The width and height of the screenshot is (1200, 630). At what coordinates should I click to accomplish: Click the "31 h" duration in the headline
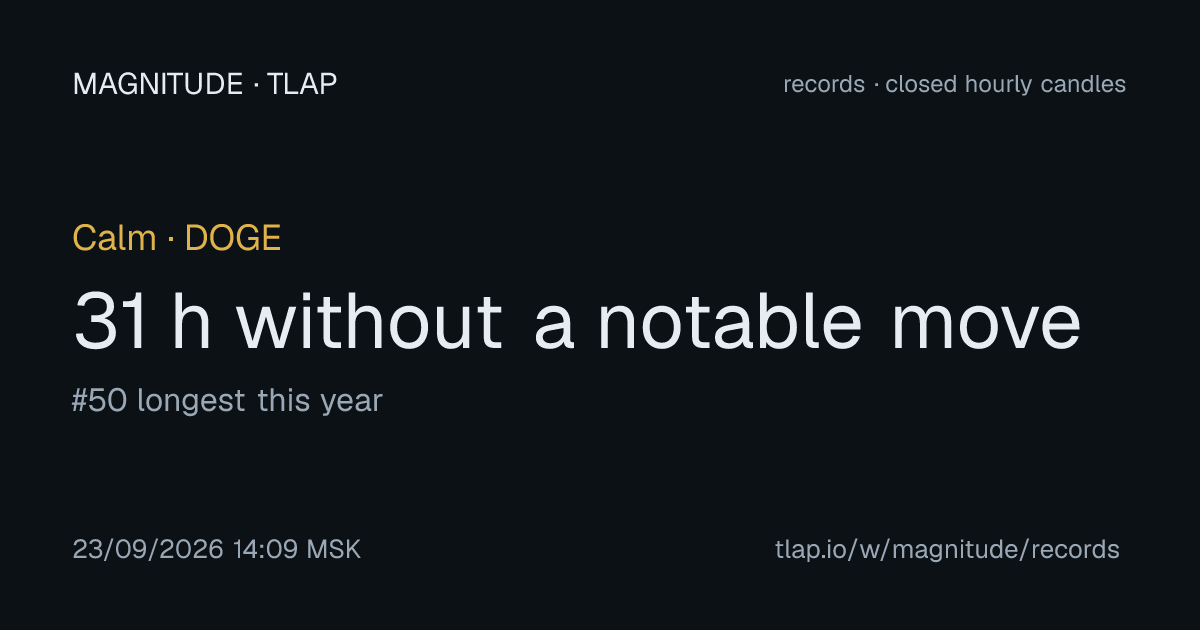pyautogui.click(x=143, y=322)
